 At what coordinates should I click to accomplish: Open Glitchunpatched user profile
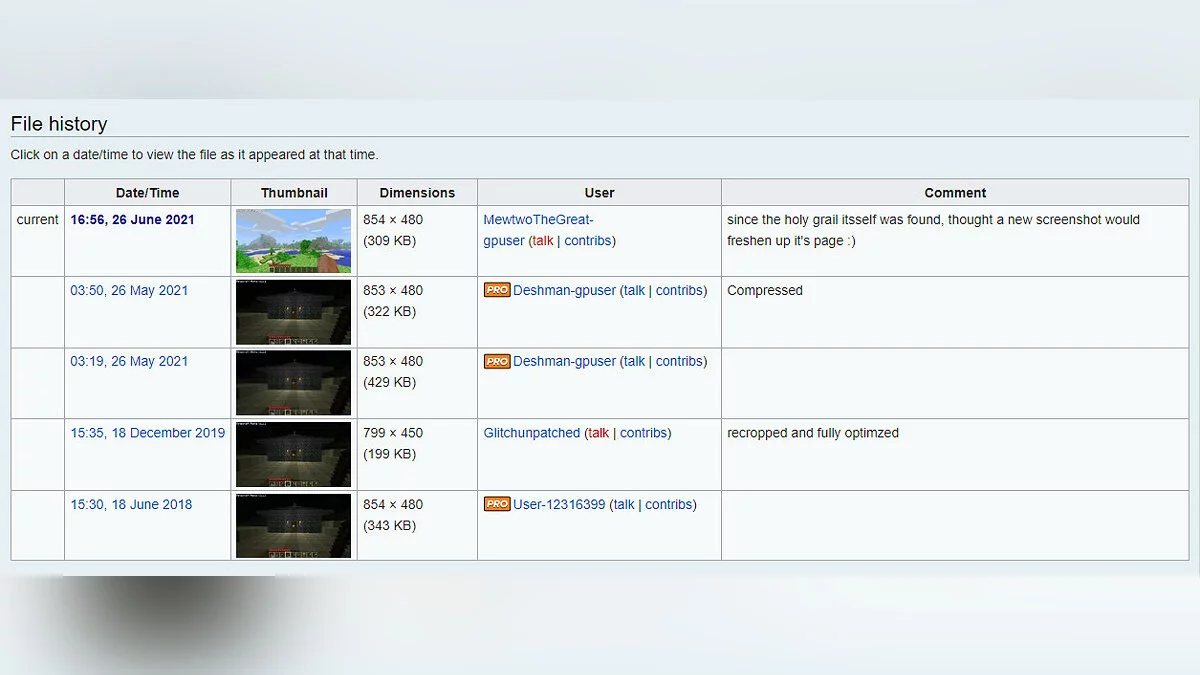point(531,433)
